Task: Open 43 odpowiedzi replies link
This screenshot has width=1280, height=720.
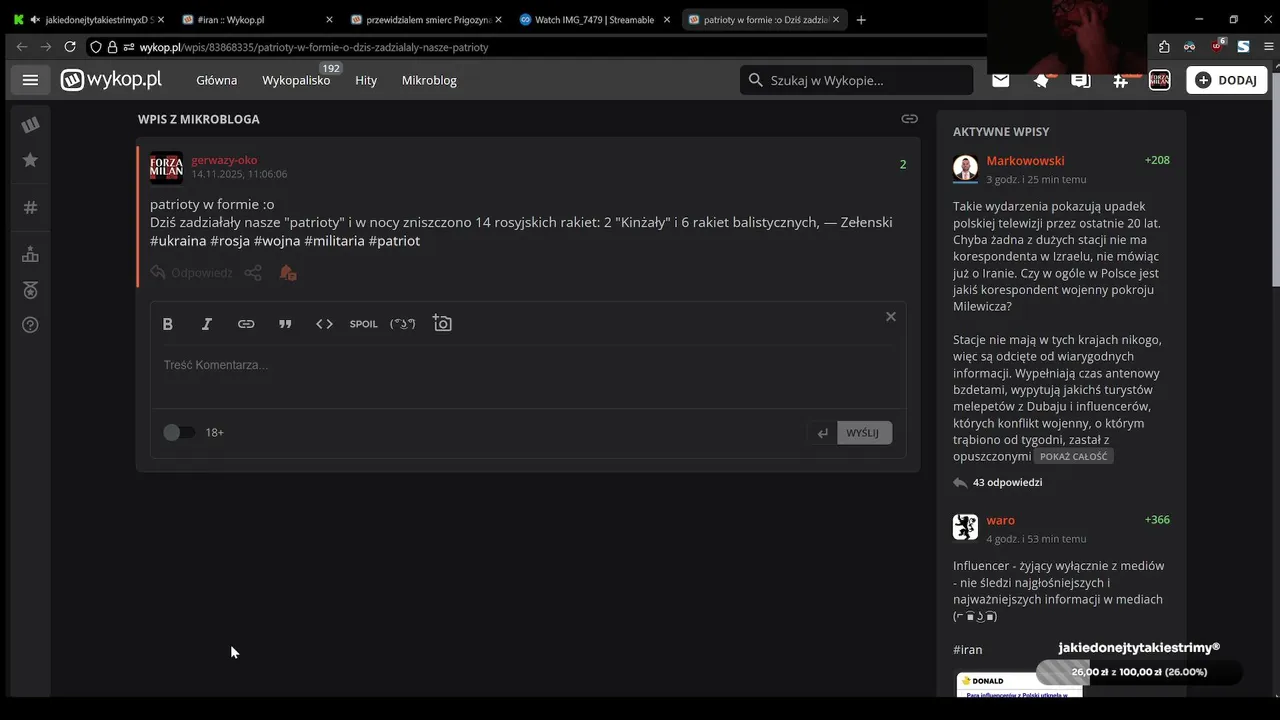Action: click(x=1007, y=482)
